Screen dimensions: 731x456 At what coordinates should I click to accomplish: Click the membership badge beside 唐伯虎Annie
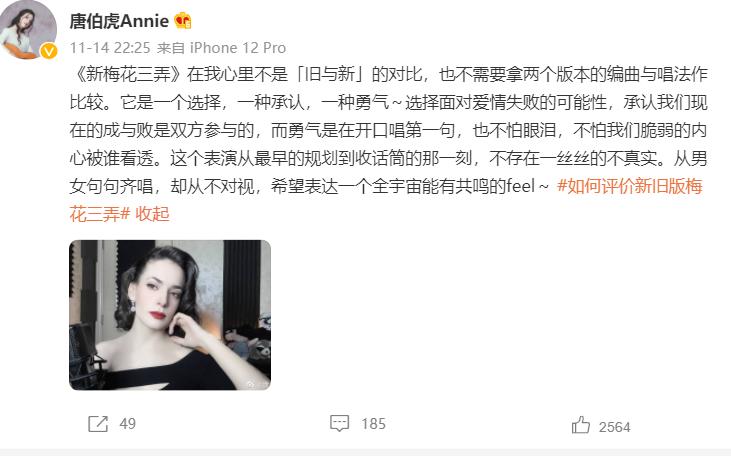tap(182, 21)
